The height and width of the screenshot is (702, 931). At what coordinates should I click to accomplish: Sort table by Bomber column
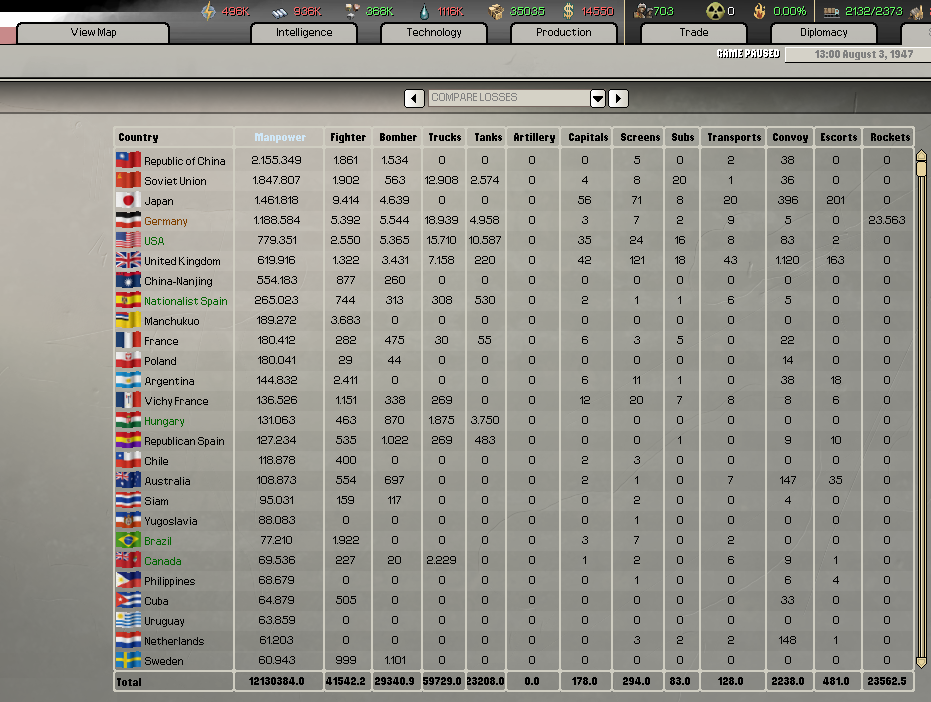click(x=398, y=137)
